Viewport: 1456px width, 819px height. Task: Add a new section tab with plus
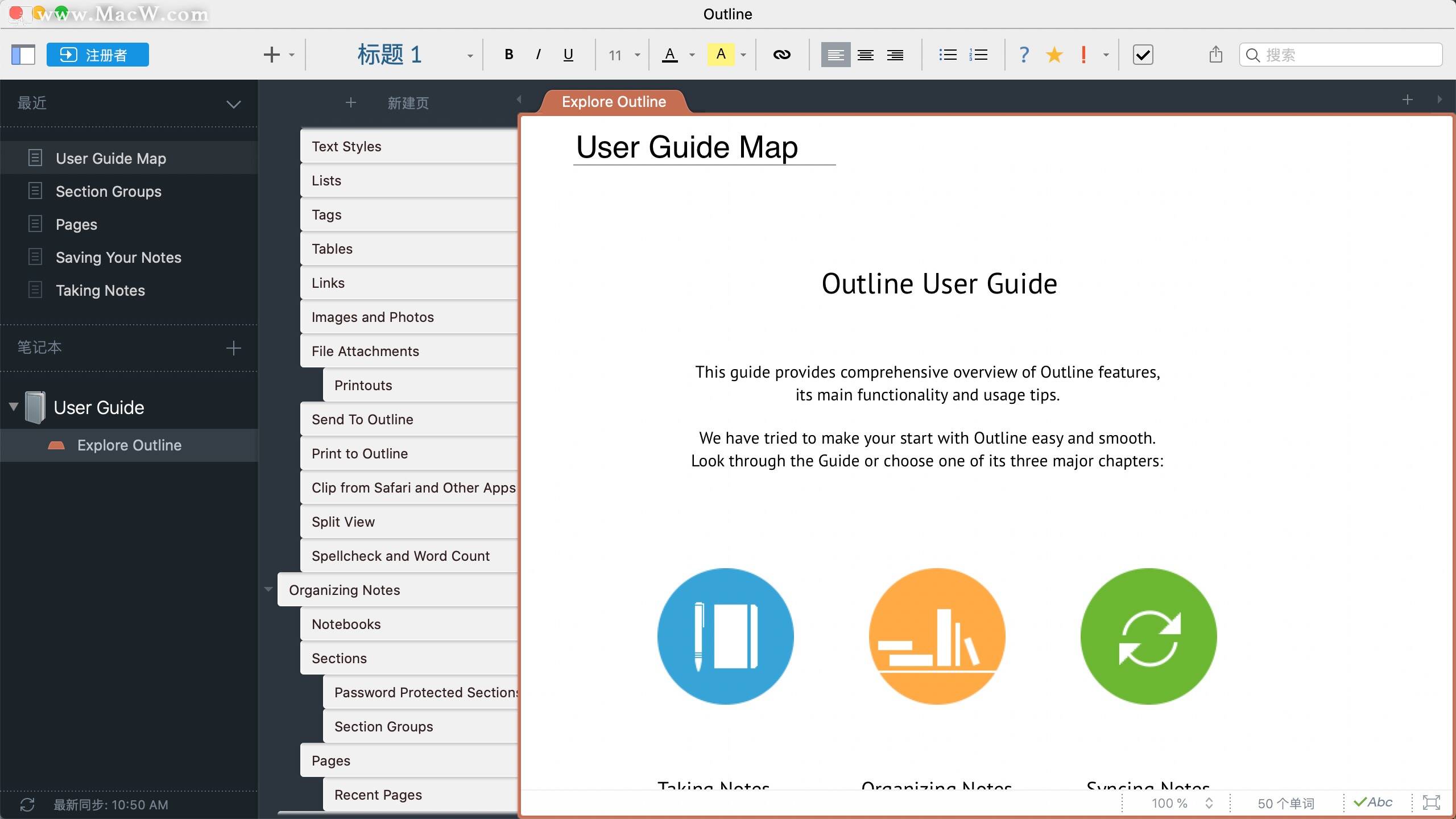[1408, 100]
